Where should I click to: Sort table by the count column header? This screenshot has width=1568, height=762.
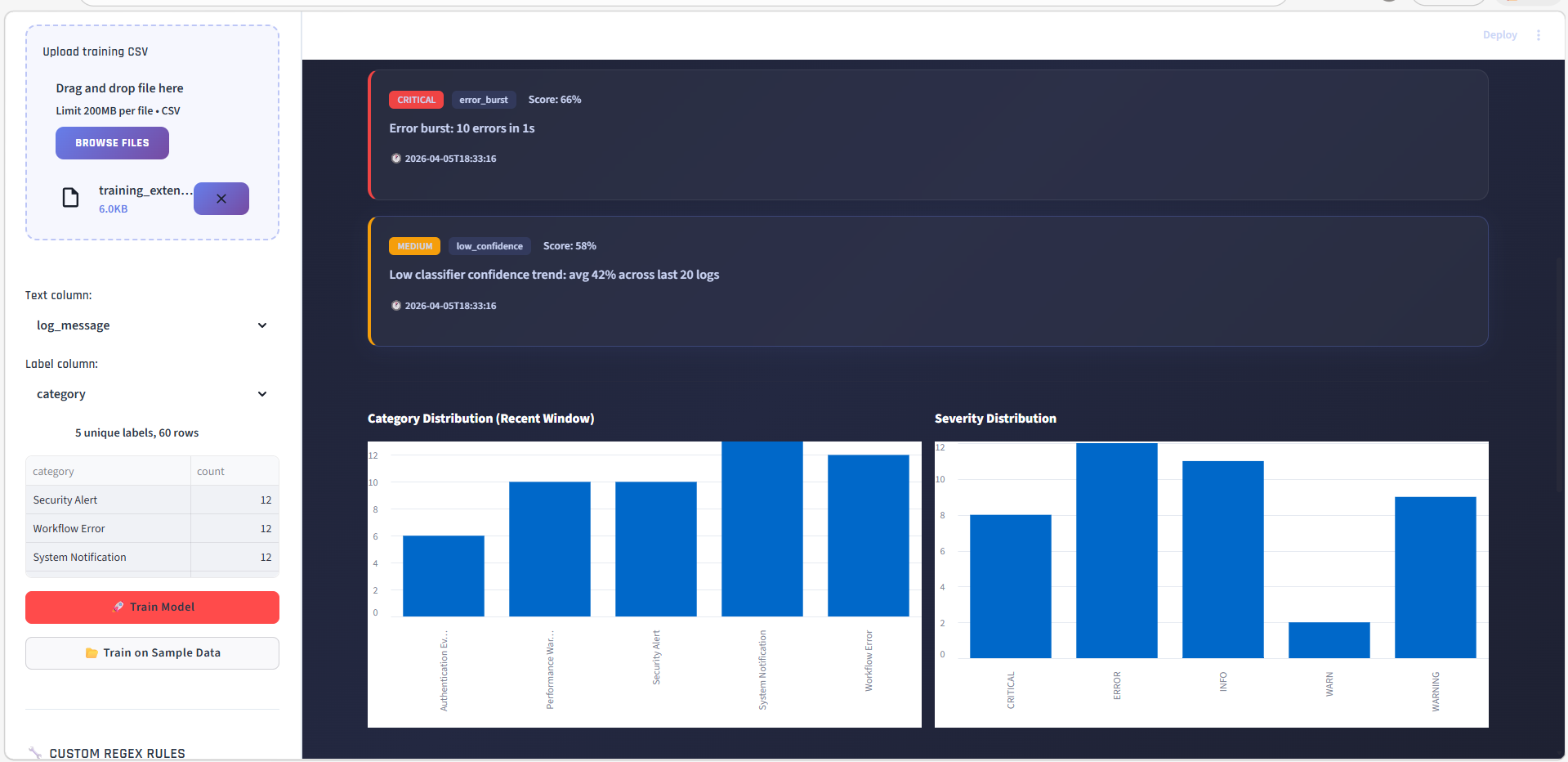[235, 471]
